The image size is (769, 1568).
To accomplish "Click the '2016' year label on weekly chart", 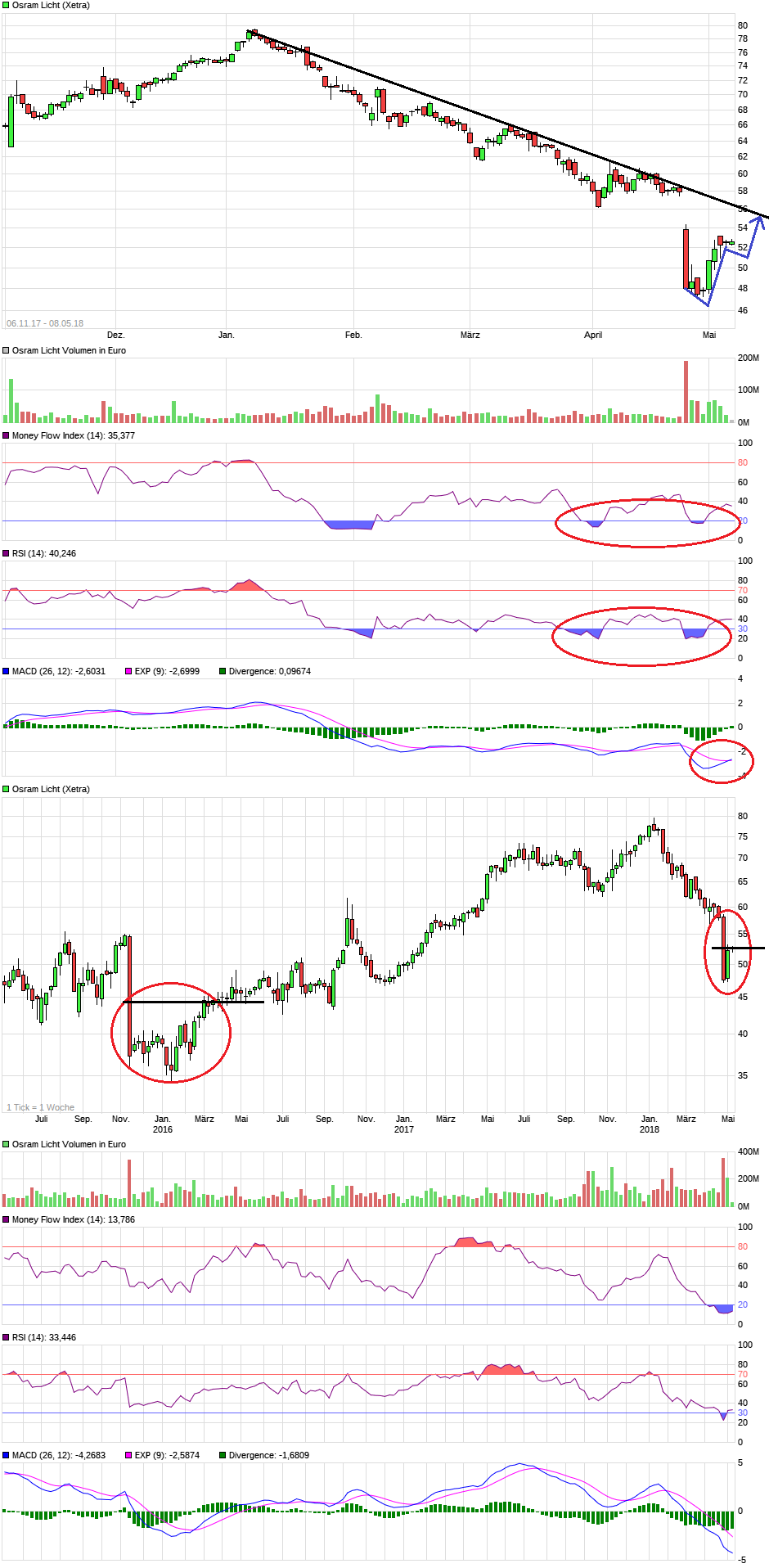I will click(x=163, y=1129).
